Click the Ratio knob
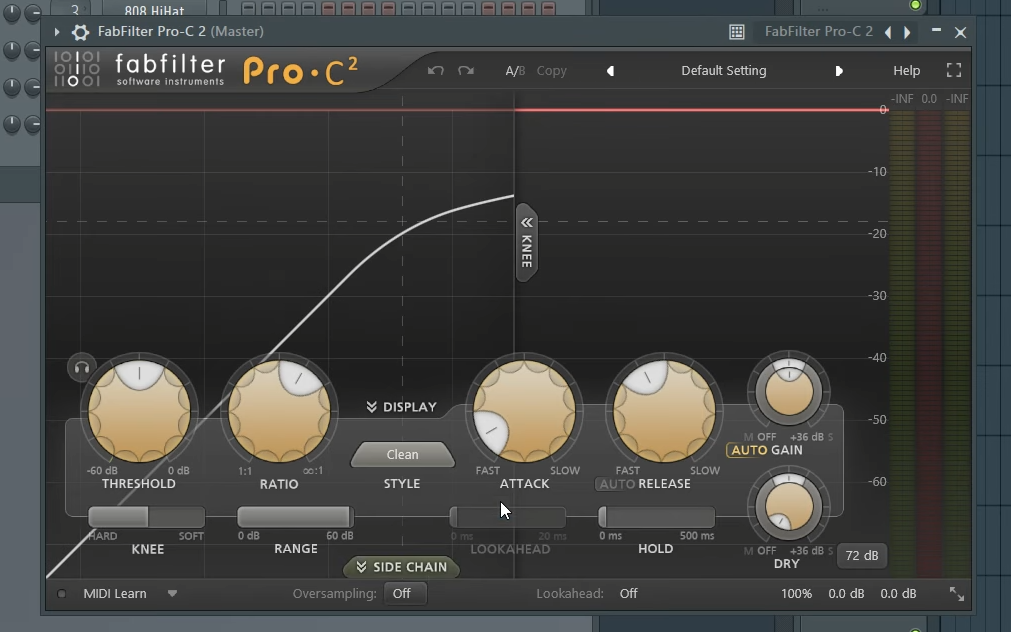The image size is (1011, 632). [x=279, y=411]
